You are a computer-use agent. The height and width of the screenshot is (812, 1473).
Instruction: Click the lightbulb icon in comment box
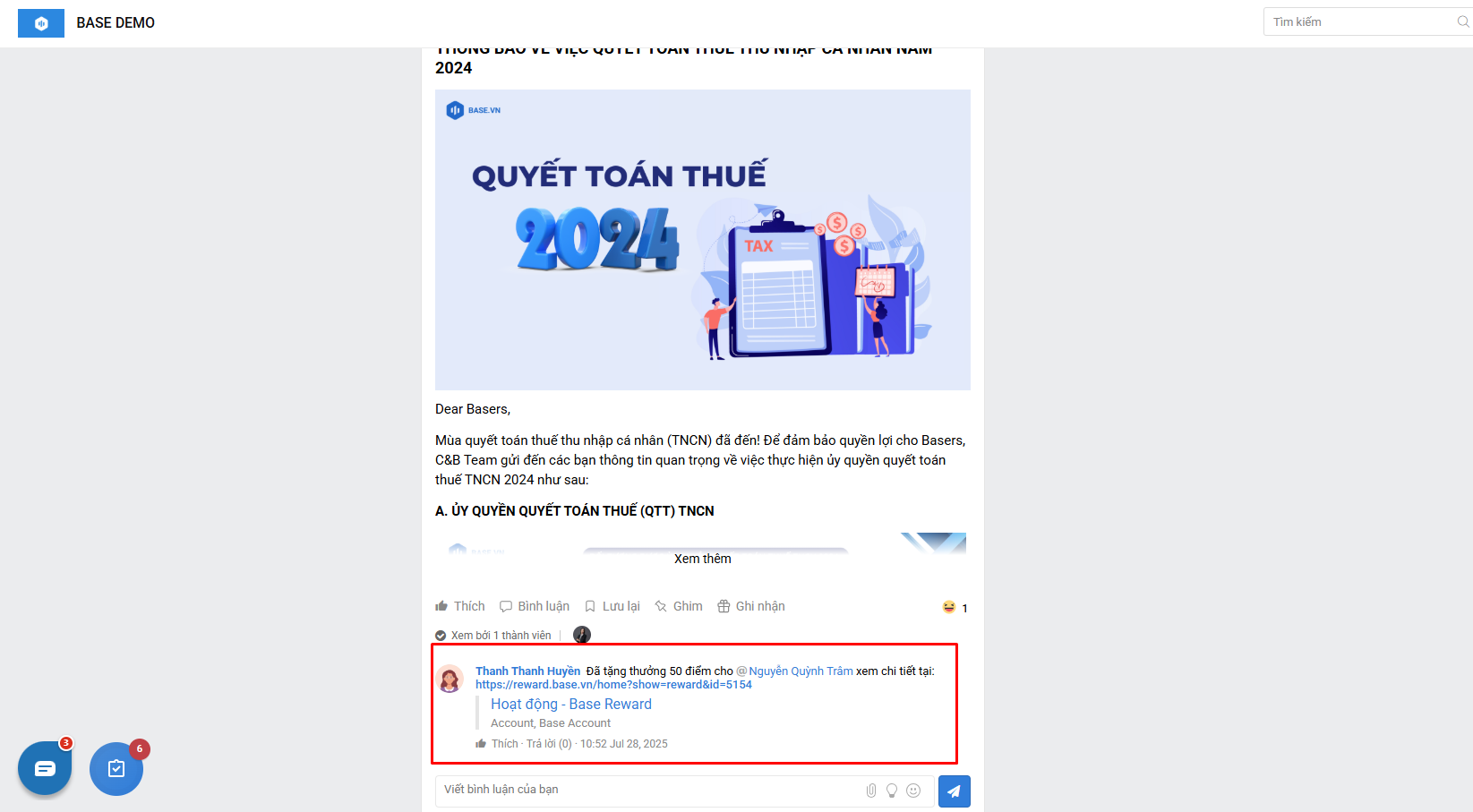892,791
